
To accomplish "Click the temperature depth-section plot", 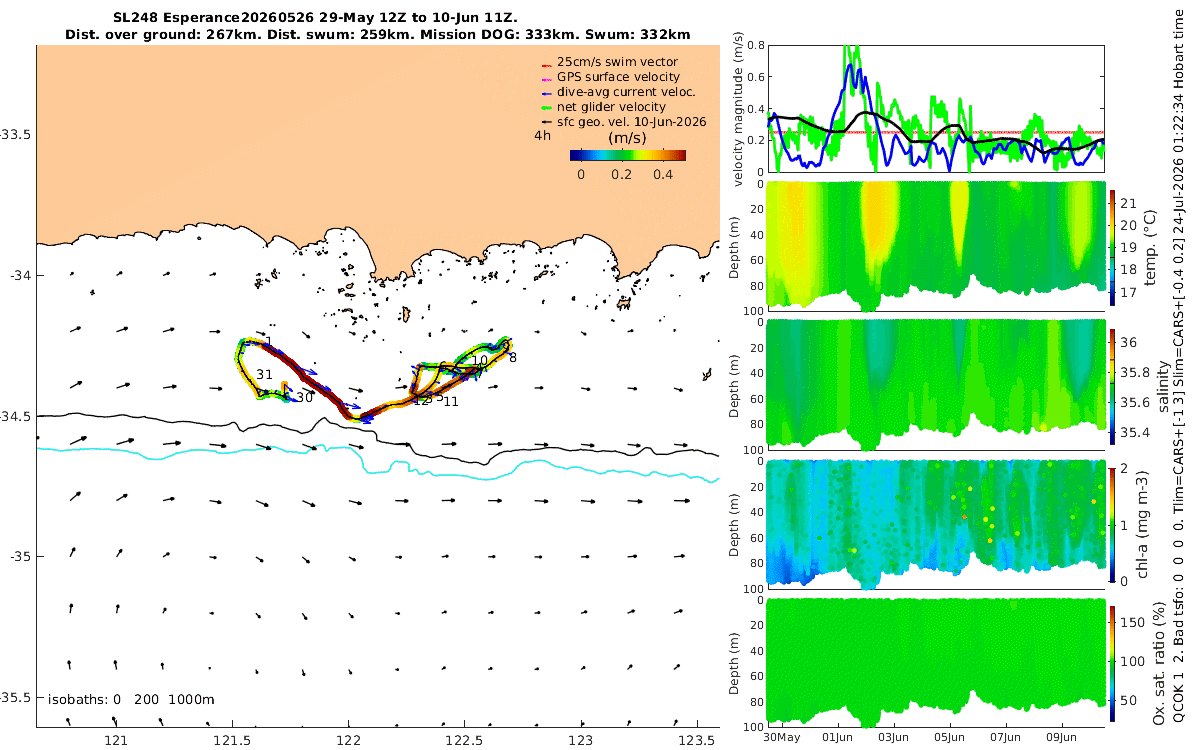I will click(x=936, y=246).
